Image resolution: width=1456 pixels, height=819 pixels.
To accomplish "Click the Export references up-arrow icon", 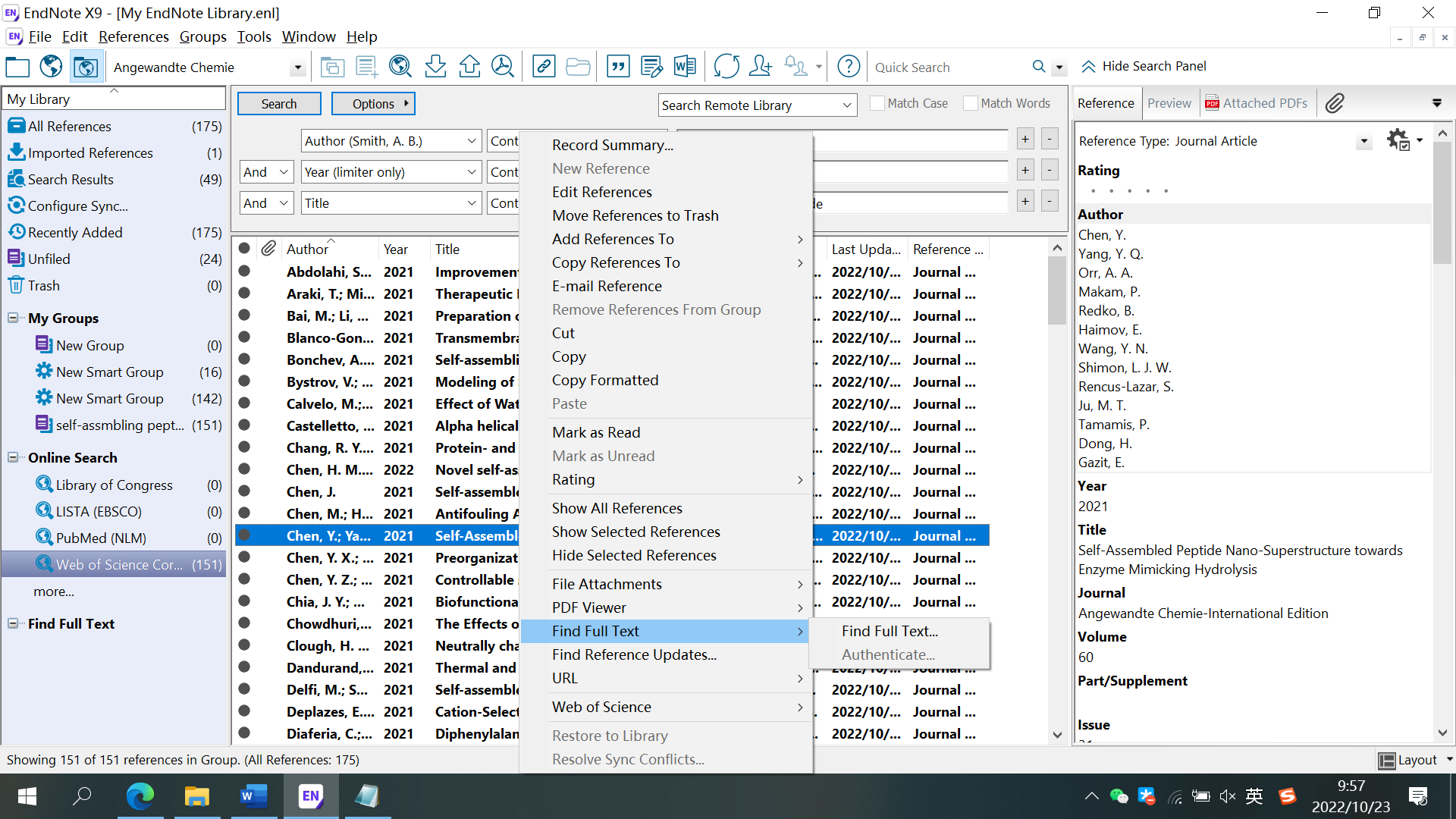I will tap(469, 67).
